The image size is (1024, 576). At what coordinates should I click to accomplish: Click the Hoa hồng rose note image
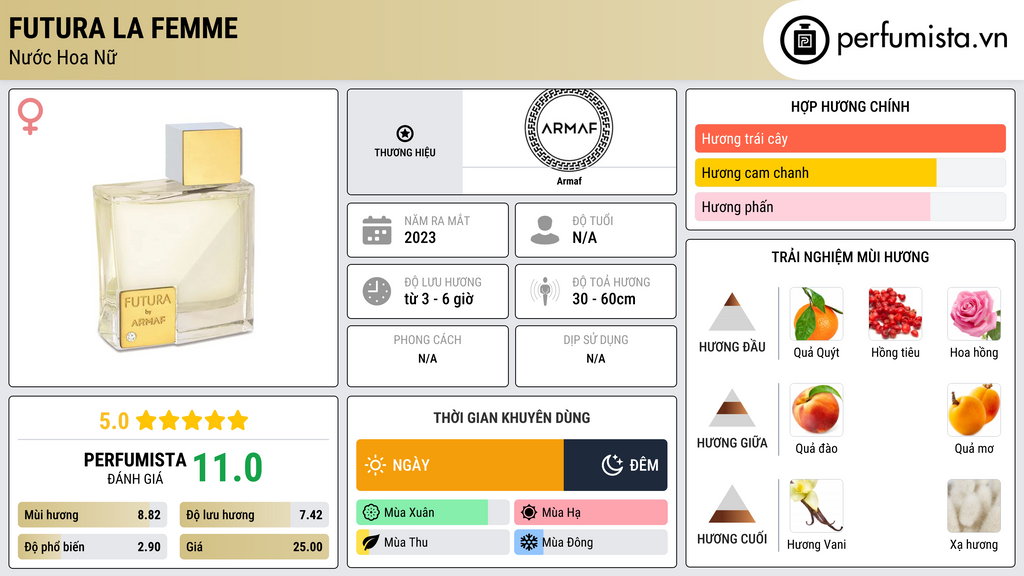[x=973, y=314]
